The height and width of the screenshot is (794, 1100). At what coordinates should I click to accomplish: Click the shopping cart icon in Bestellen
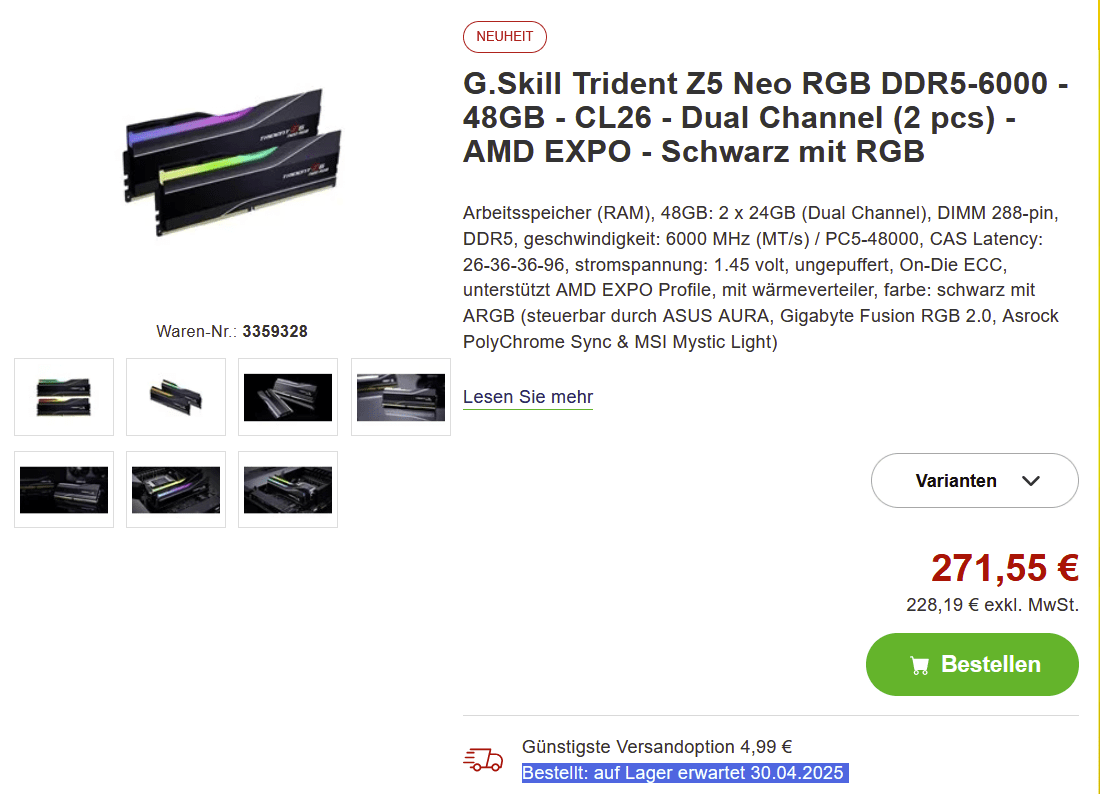(x=919, y=665)
